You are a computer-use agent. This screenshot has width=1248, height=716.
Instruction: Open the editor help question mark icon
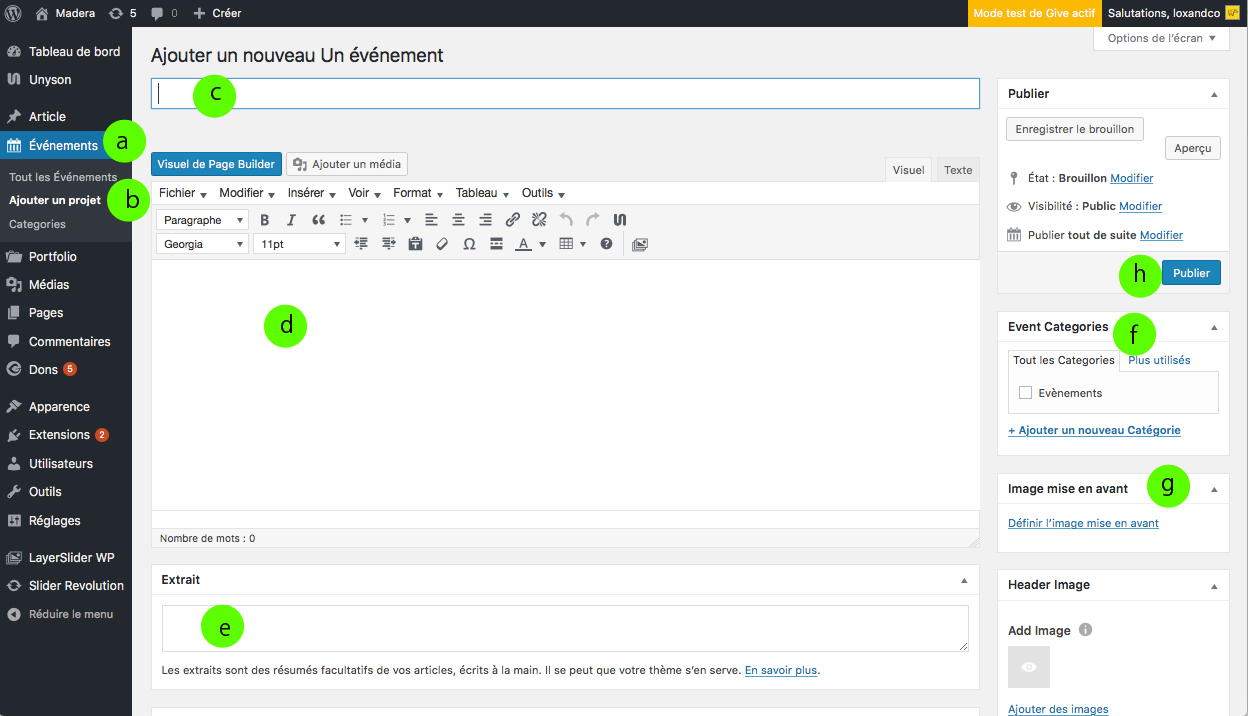click(606, 244)
